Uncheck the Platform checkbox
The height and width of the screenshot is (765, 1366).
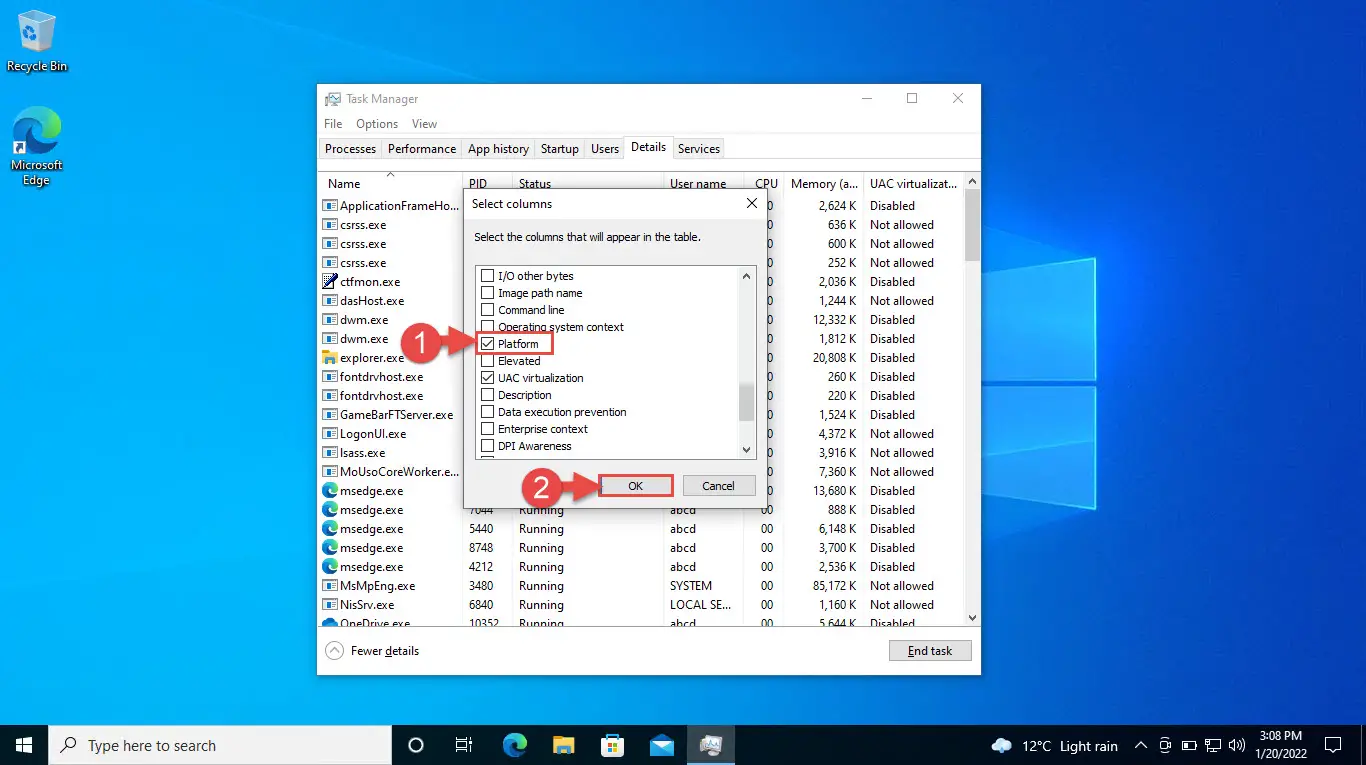tap(488, 344)
